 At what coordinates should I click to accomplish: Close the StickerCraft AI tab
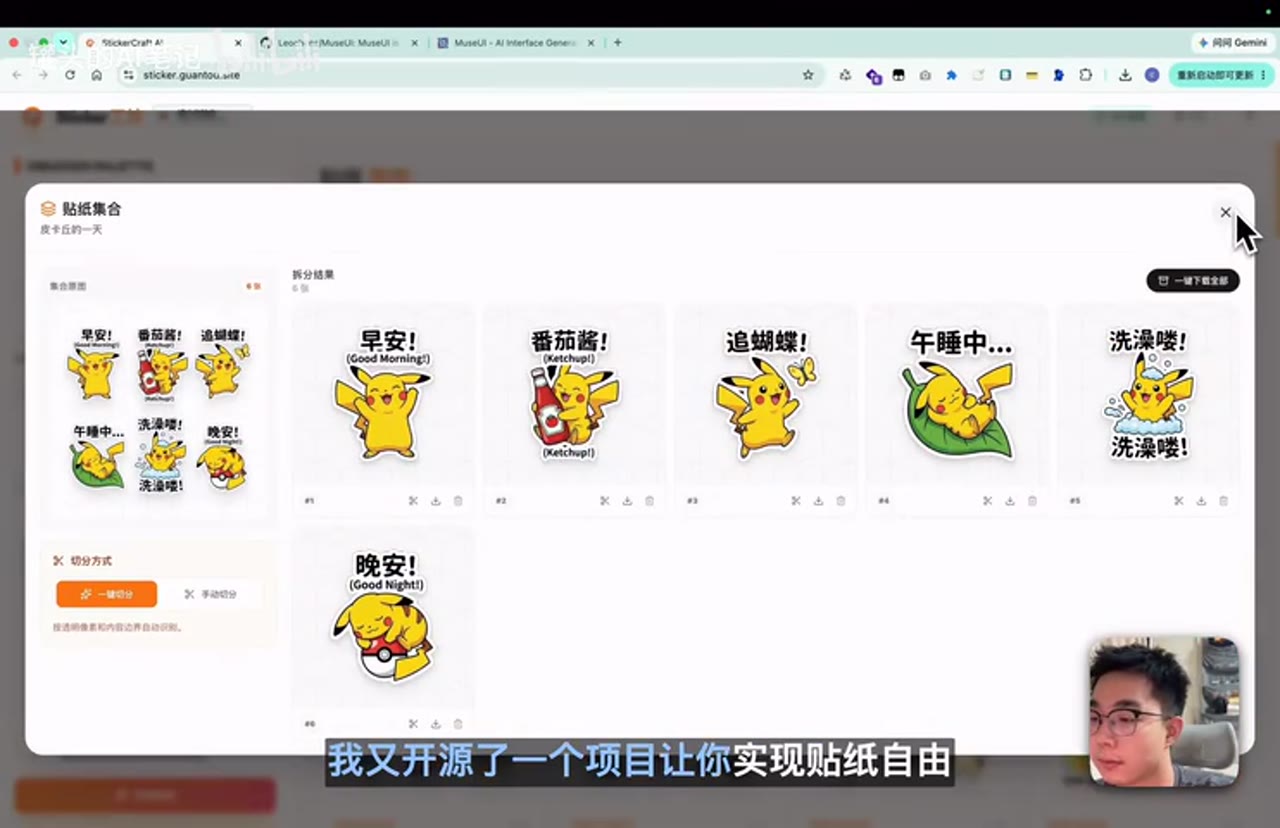[x=238, y=43]
